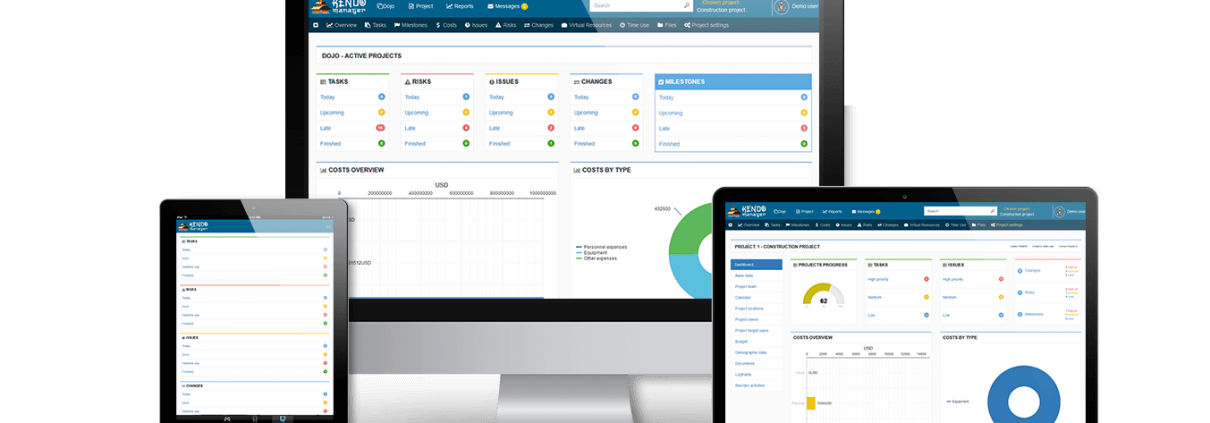Click the Other expenses legend entry
The width and height of the screenshot is (1210, 423).
596,258
